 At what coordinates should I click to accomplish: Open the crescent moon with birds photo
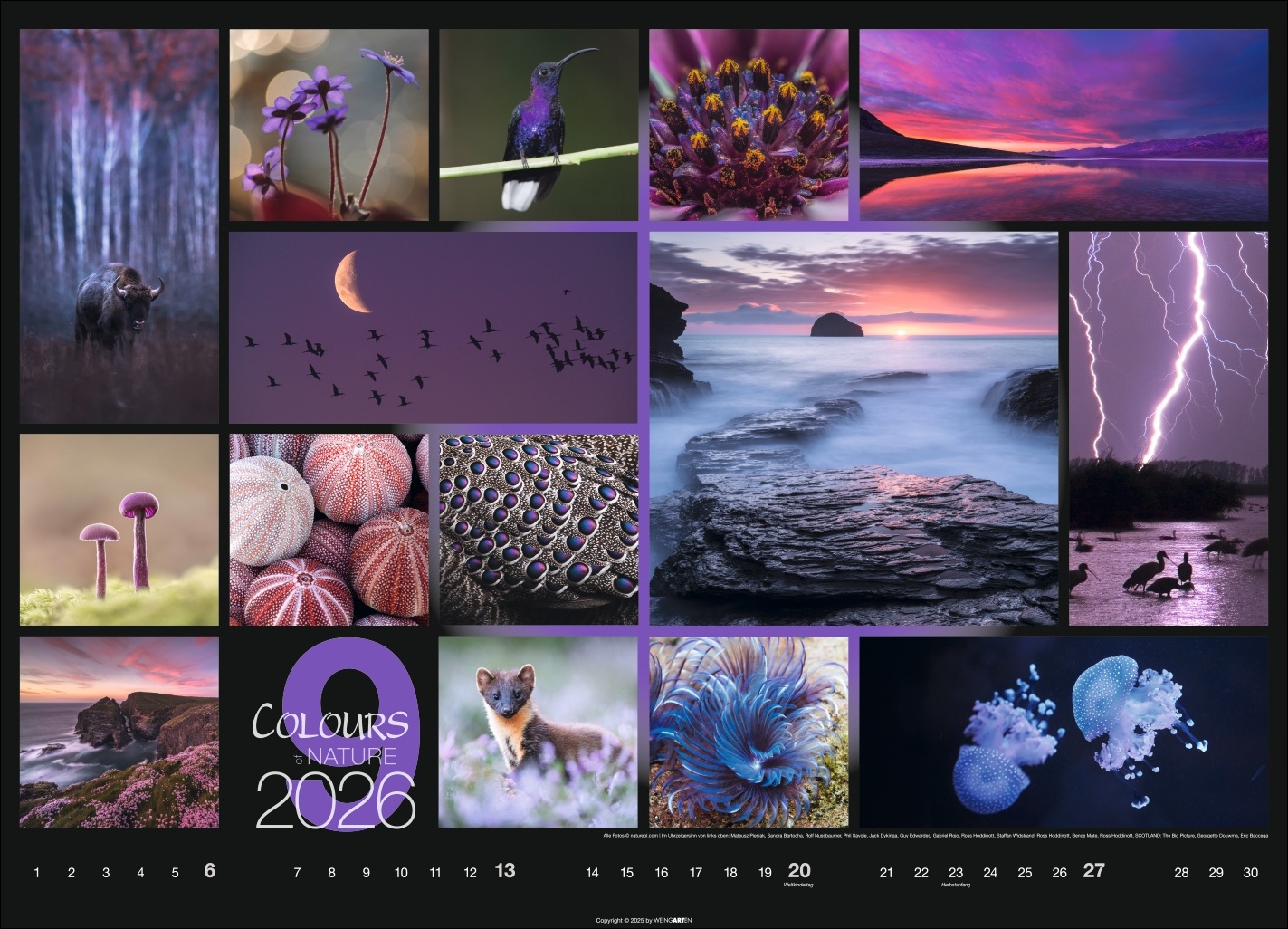pyautogui.click(x=433, y=327)
